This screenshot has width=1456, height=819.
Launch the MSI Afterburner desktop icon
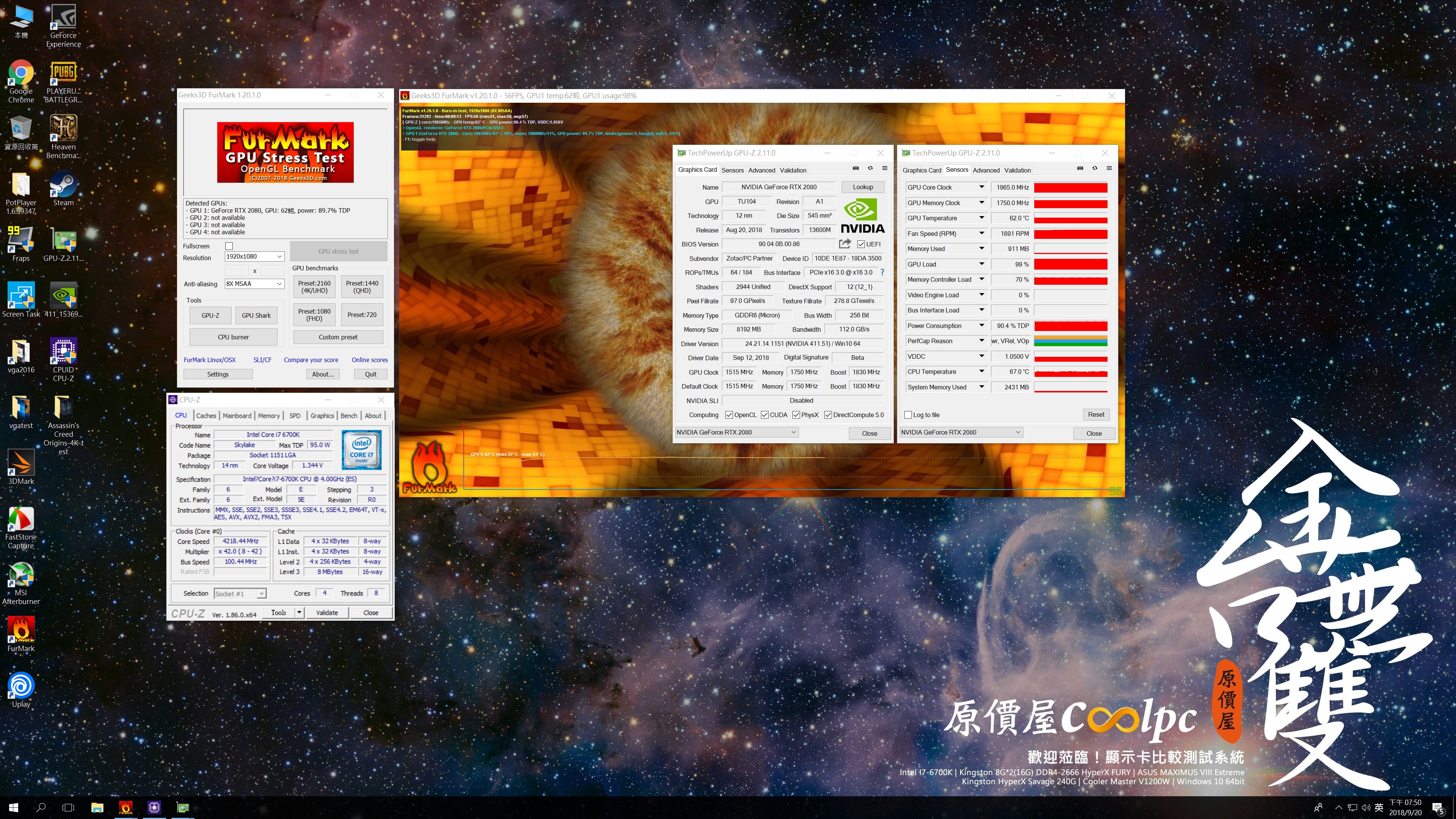tap(21, 583)
